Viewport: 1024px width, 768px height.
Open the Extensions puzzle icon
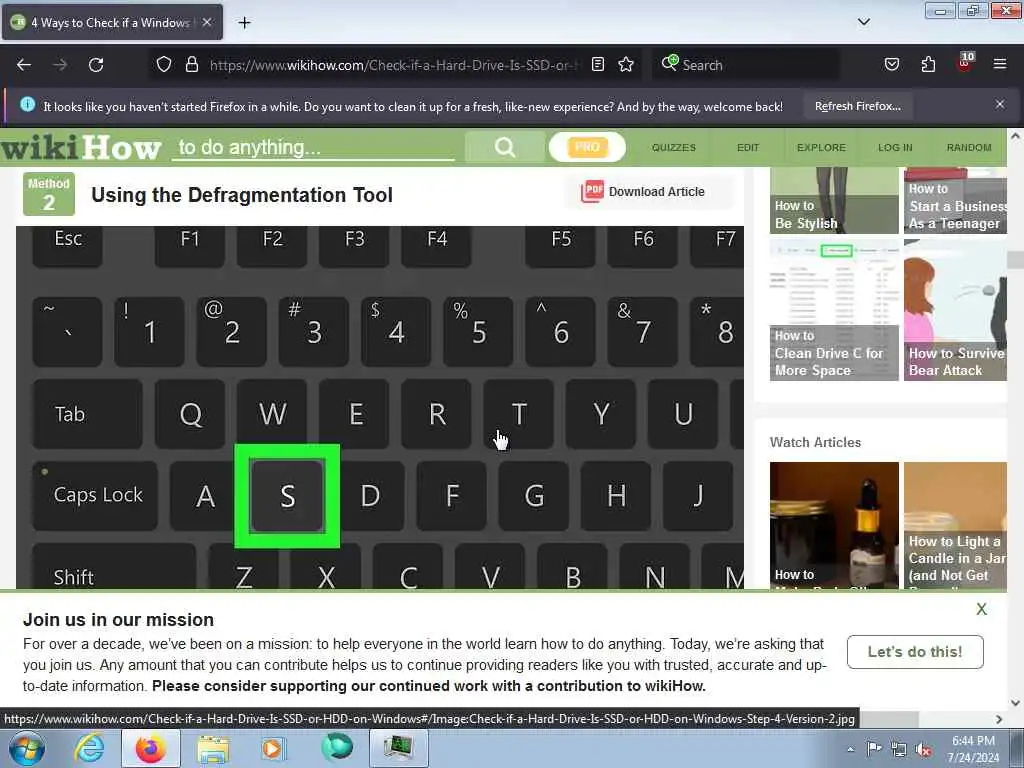point(928,64)
